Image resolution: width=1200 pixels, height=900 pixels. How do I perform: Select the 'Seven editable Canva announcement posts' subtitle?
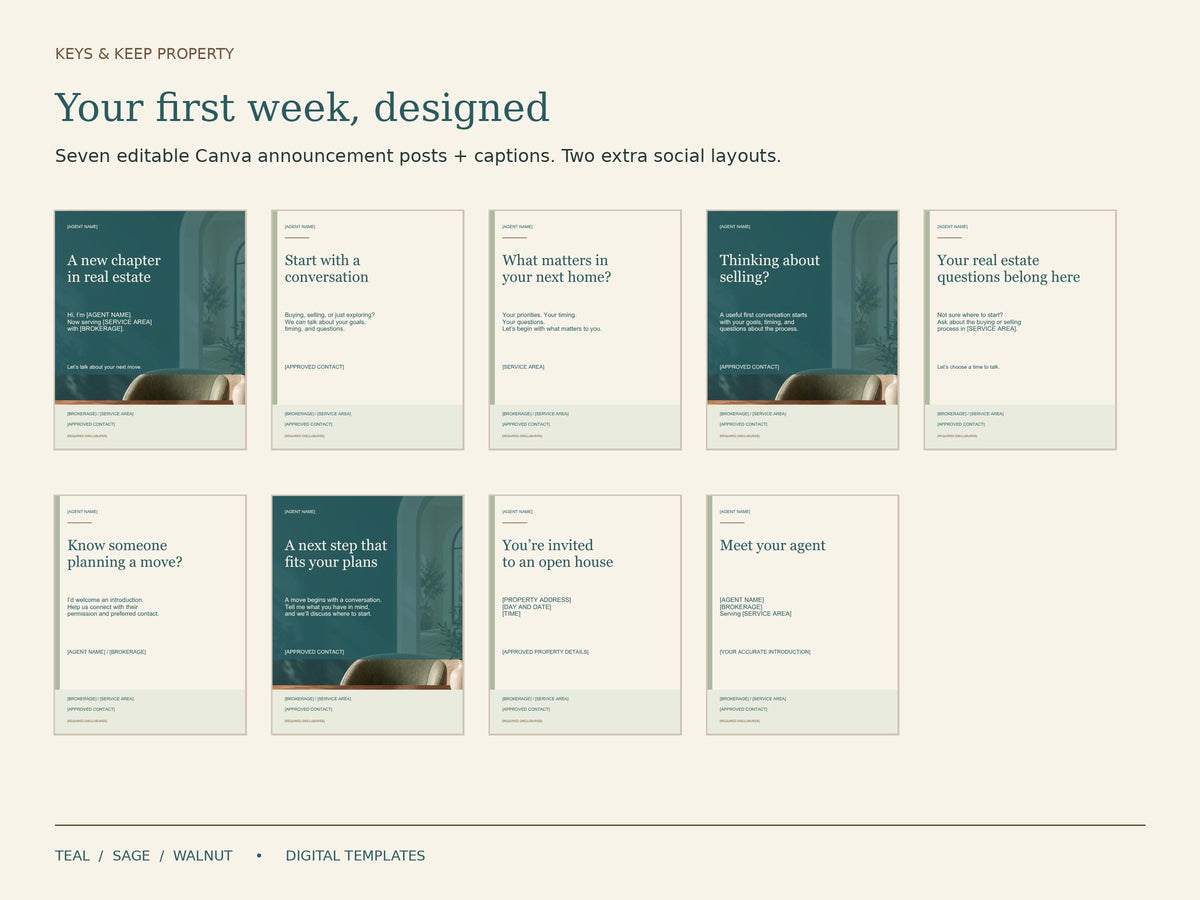point(418,156)
